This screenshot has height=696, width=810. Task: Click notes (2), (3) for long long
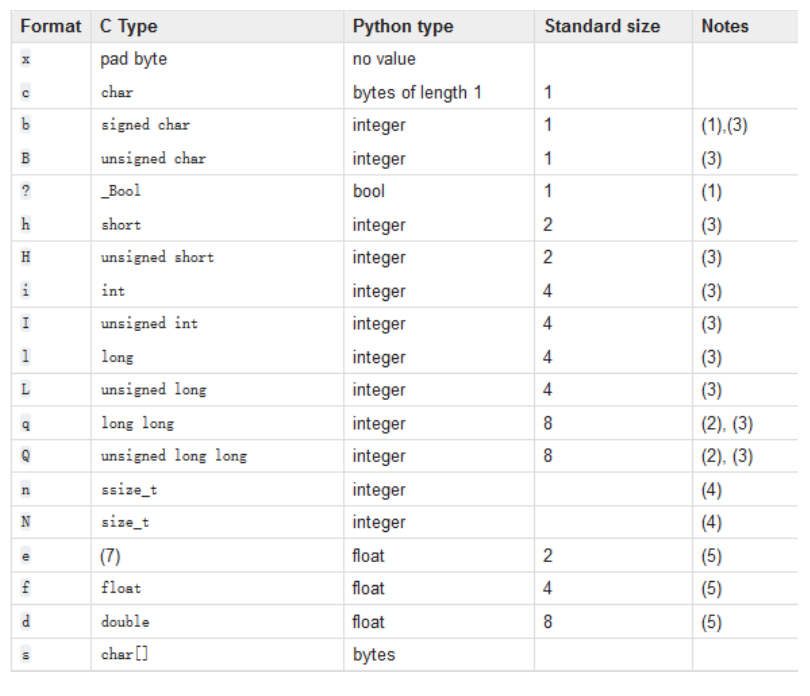[x=727, y=424]
